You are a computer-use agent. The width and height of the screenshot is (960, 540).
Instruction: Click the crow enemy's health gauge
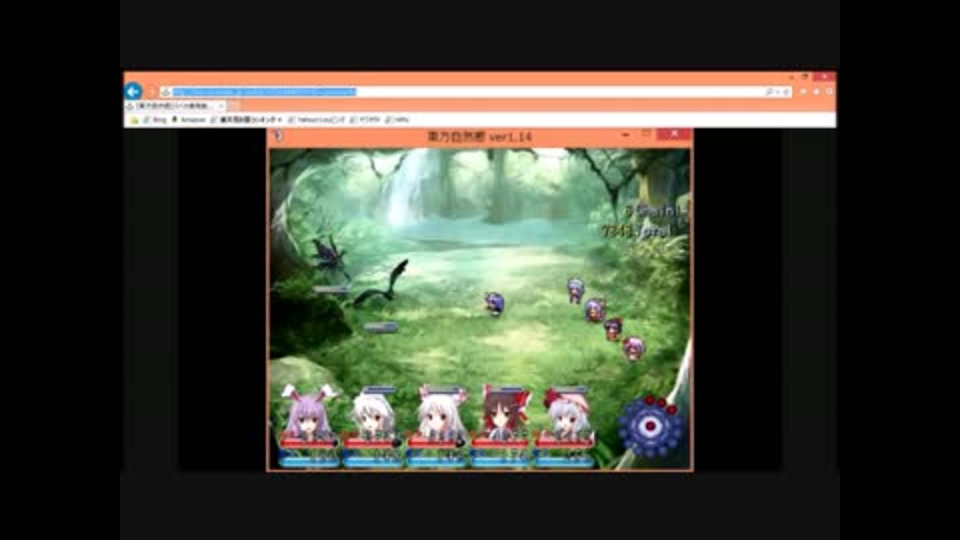(x=381, y=328)
